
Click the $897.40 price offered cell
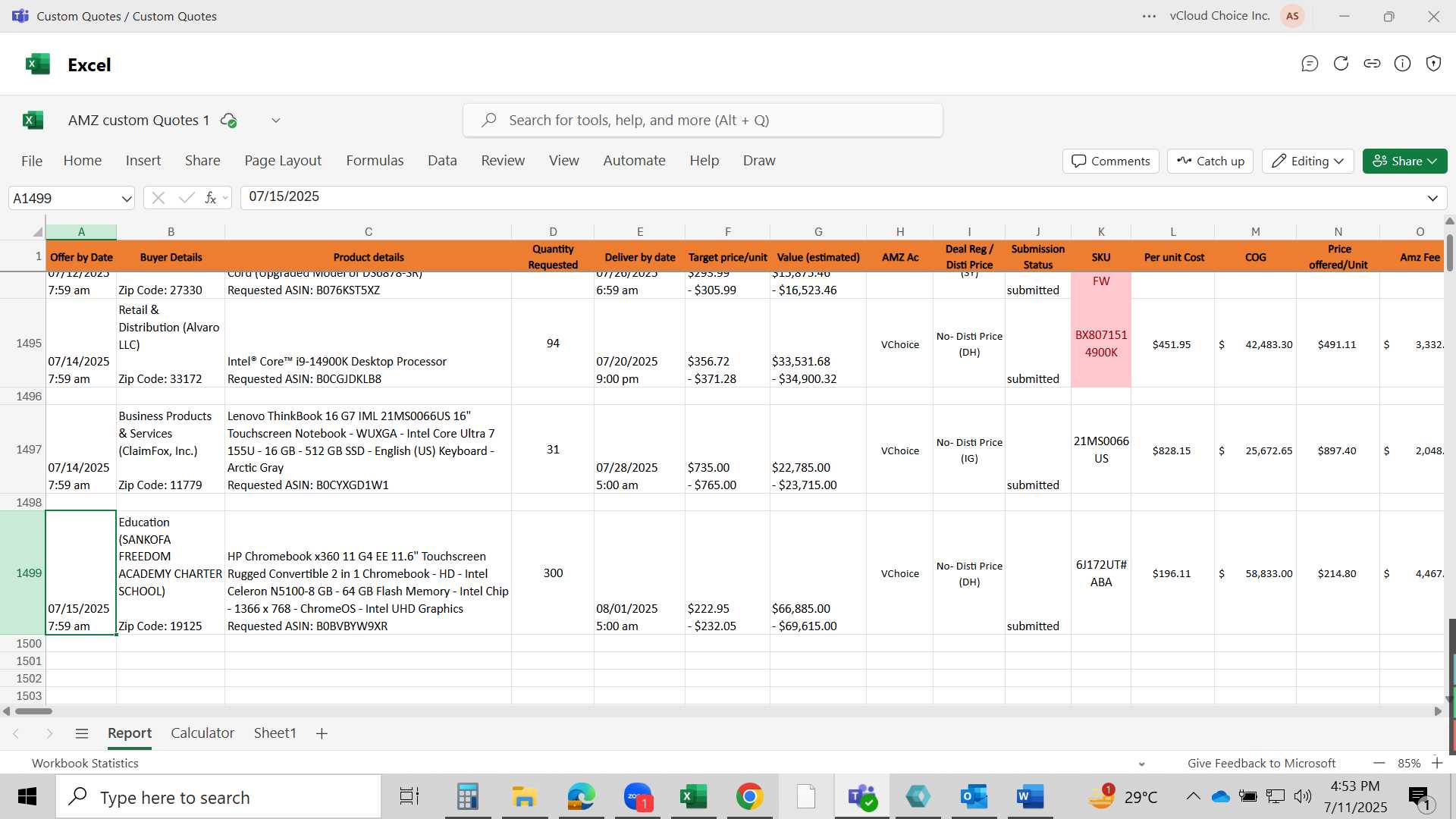point(1337,450)
